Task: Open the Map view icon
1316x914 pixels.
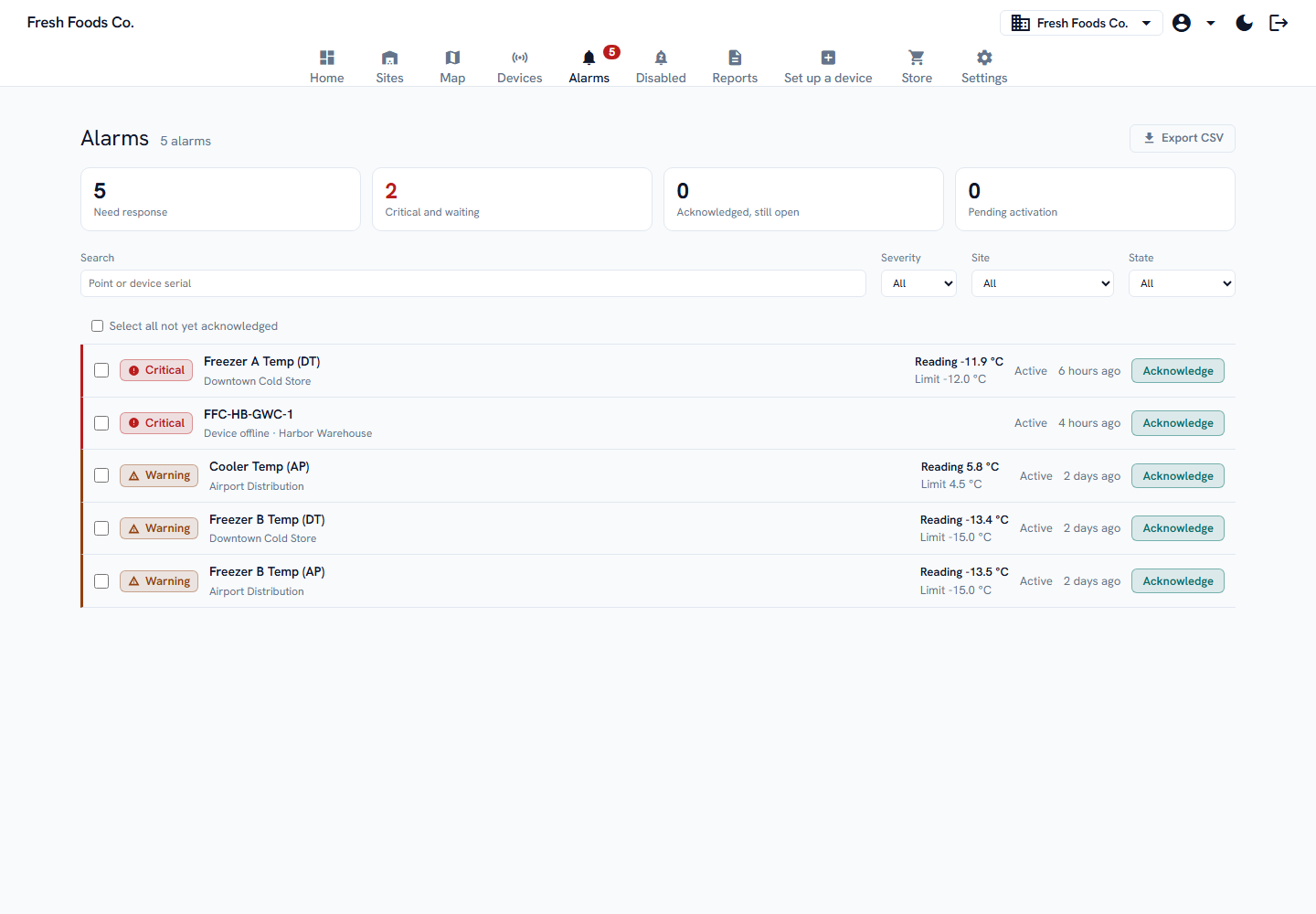Action: pyautogui.click(x=452, y=58)
